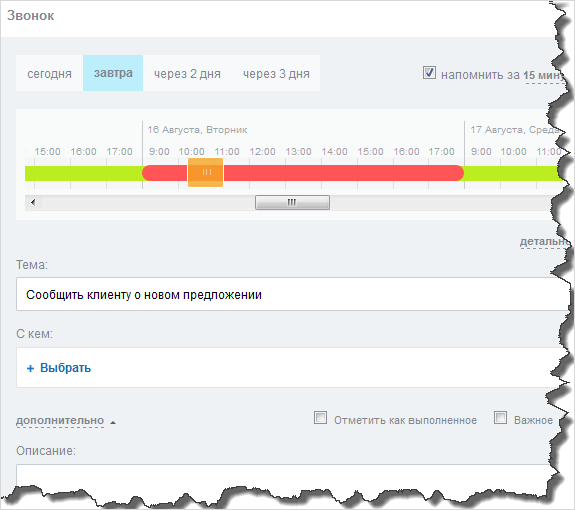This screenshot has height=510, width=575.
Task: Click the scrollbar left arrow
Action: pyautogui.click(x=33, y=202)
